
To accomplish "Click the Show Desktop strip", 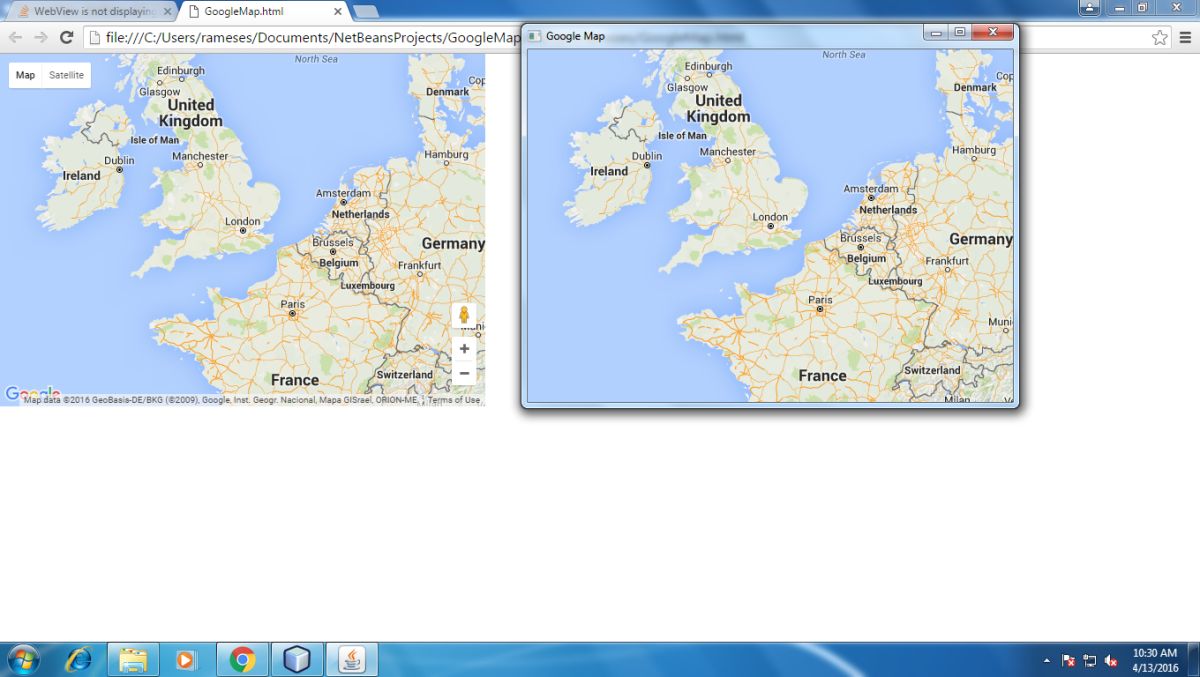I will click(1193, 659).
